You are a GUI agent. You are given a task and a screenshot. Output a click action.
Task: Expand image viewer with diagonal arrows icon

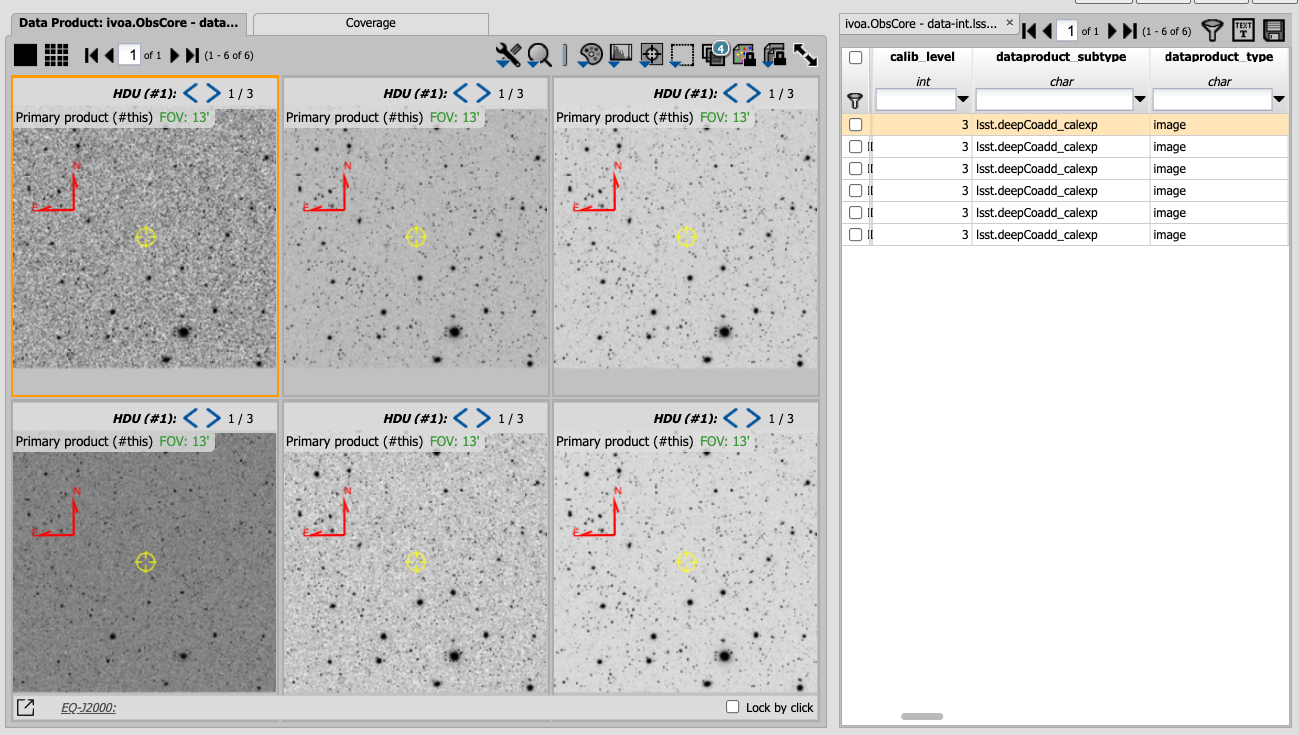coord(805,55)
